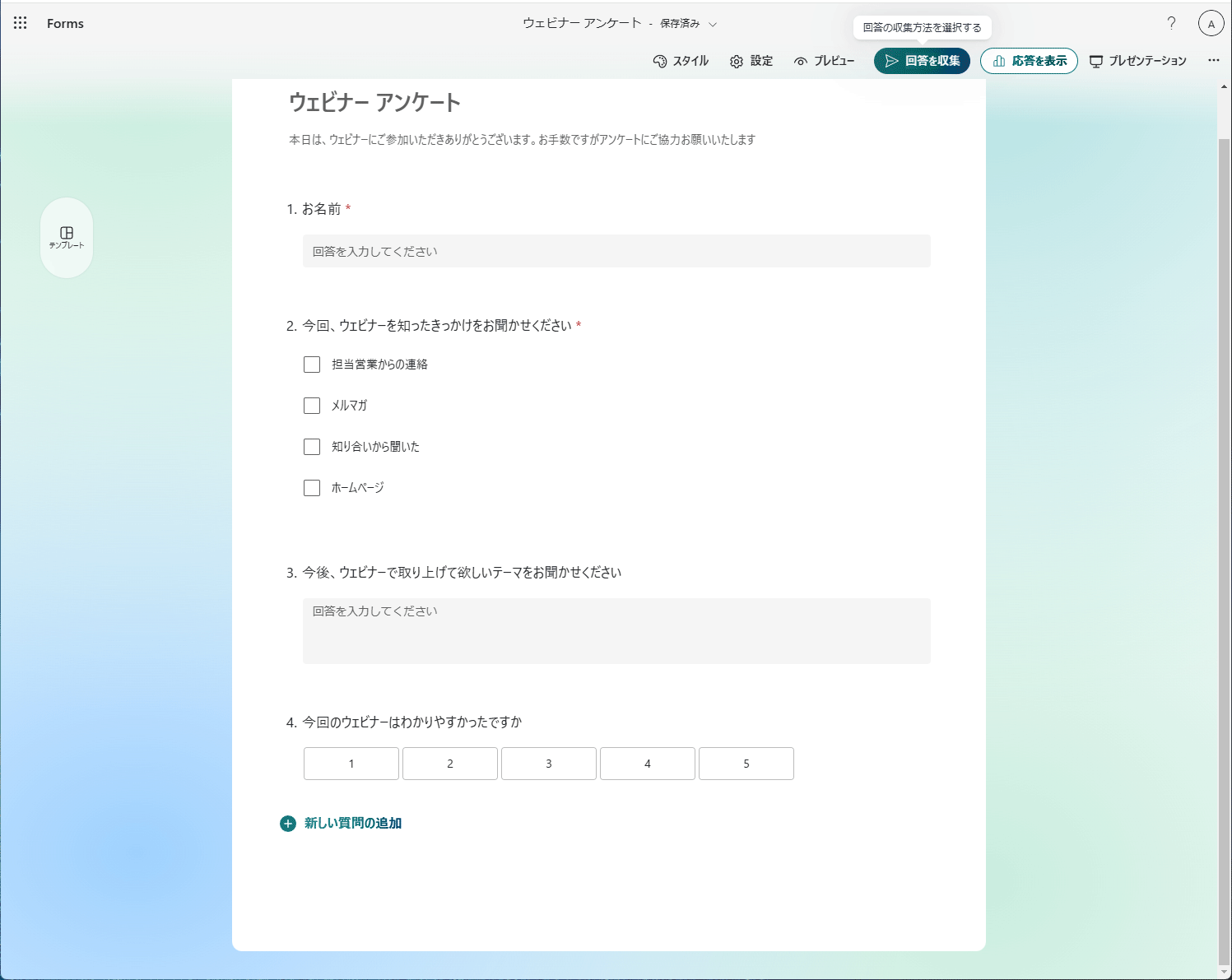Open the スタイル panel

681,60
